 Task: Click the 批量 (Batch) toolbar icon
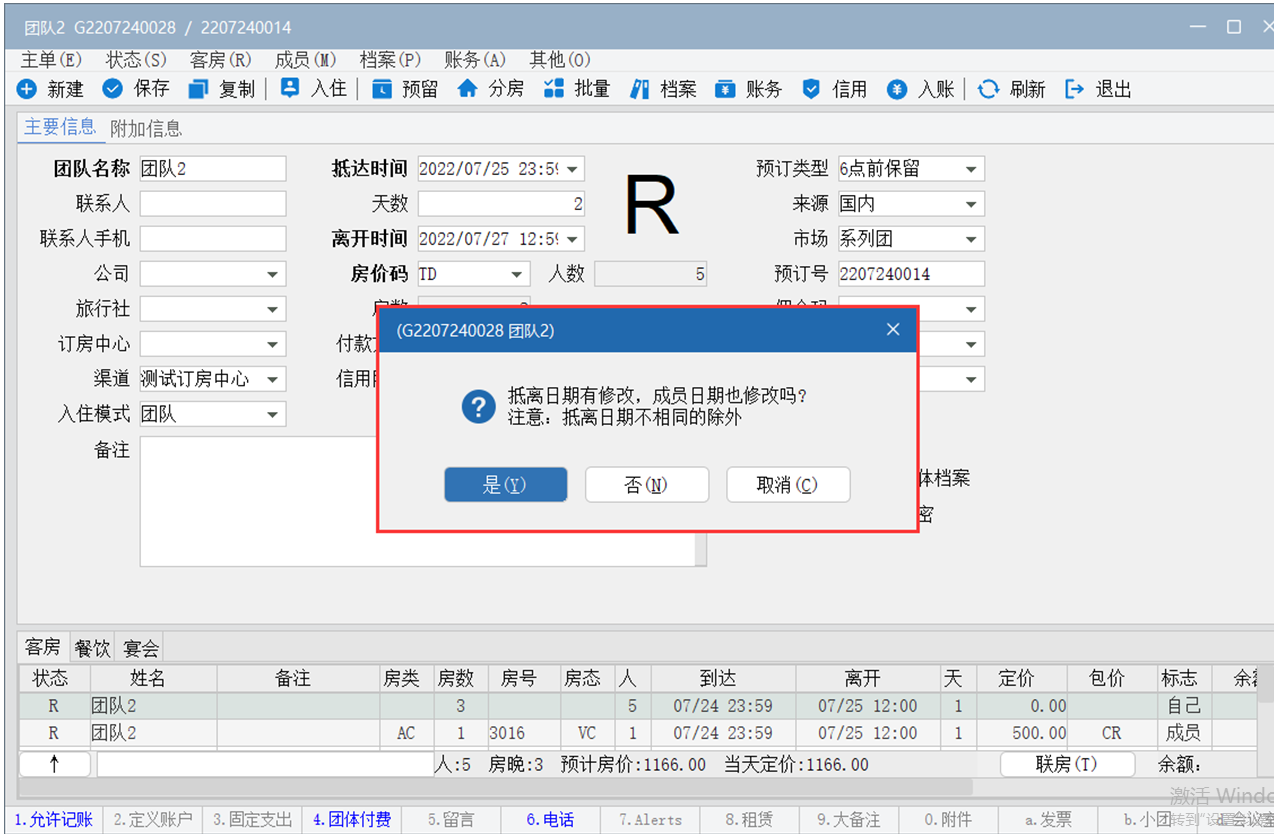pos(554,89)
